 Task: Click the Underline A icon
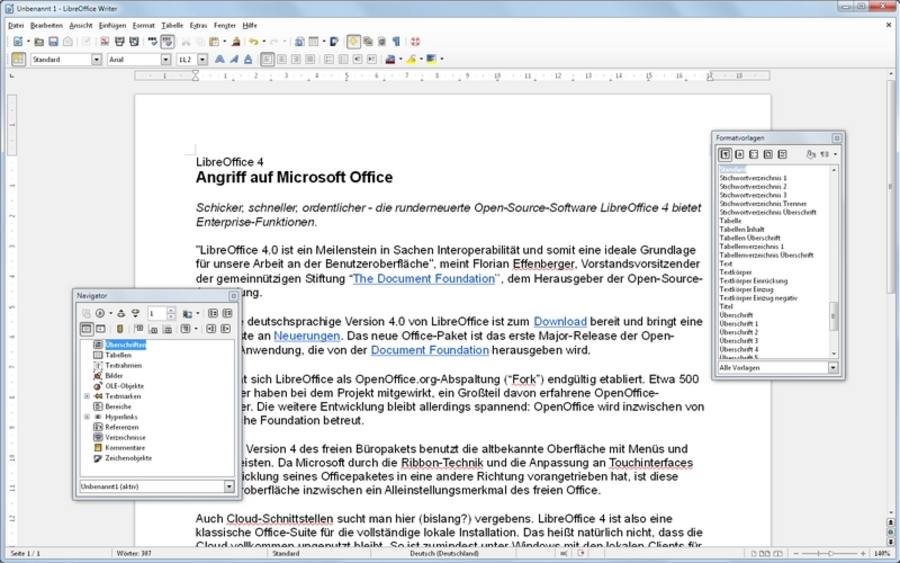point(248,59)
